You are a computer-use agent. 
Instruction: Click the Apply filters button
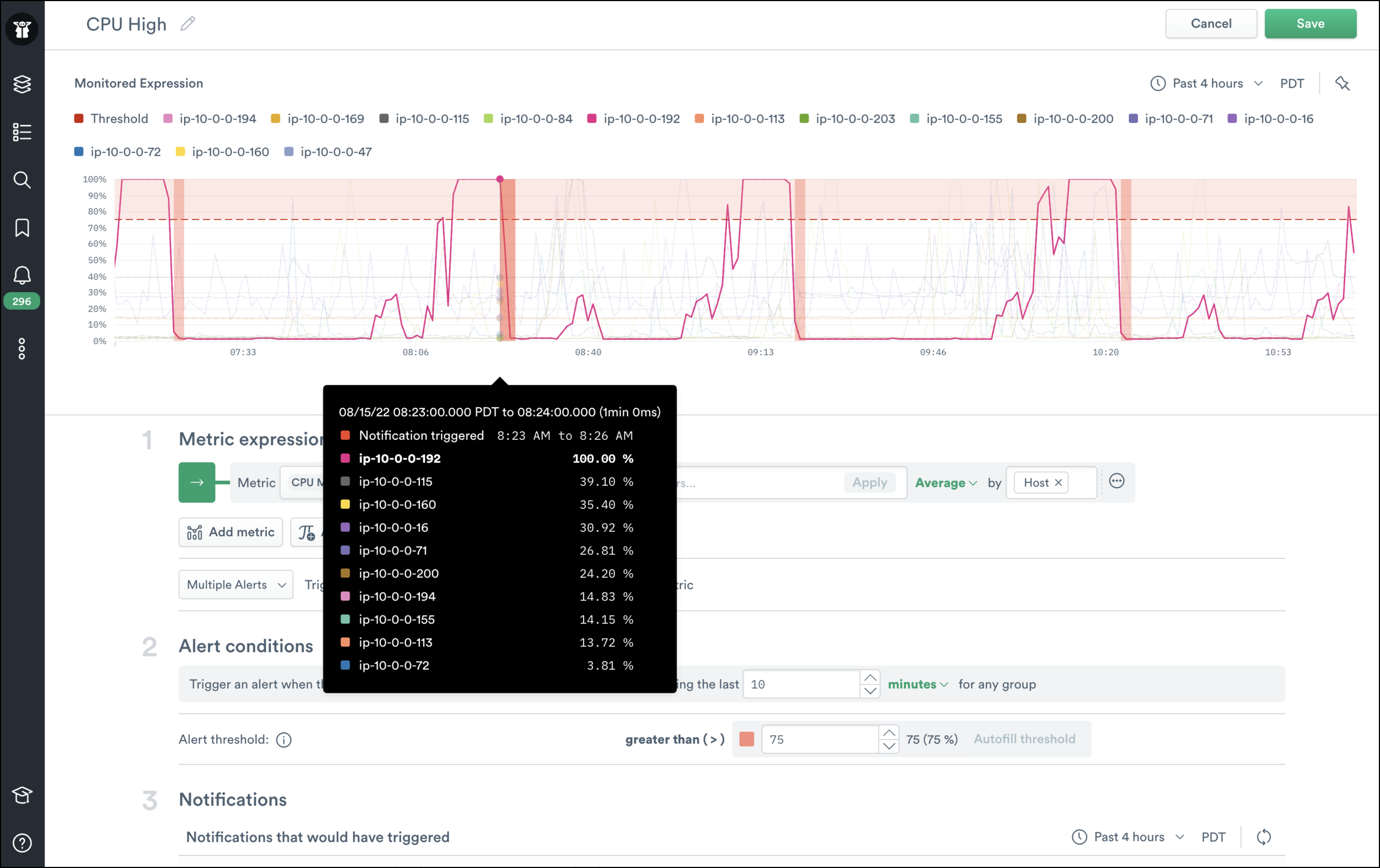click(x=869, y=483)
